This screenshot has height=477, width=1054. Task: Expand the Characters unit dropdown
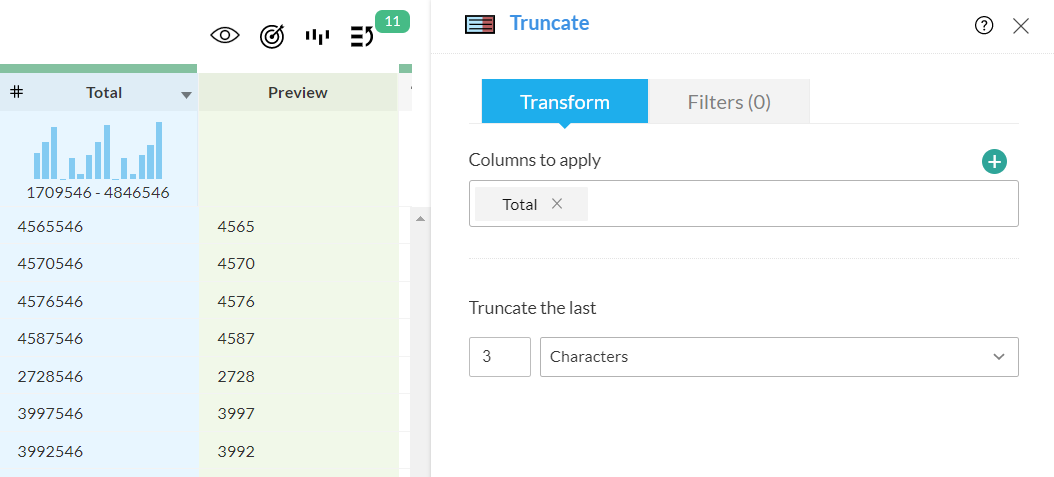998,357
